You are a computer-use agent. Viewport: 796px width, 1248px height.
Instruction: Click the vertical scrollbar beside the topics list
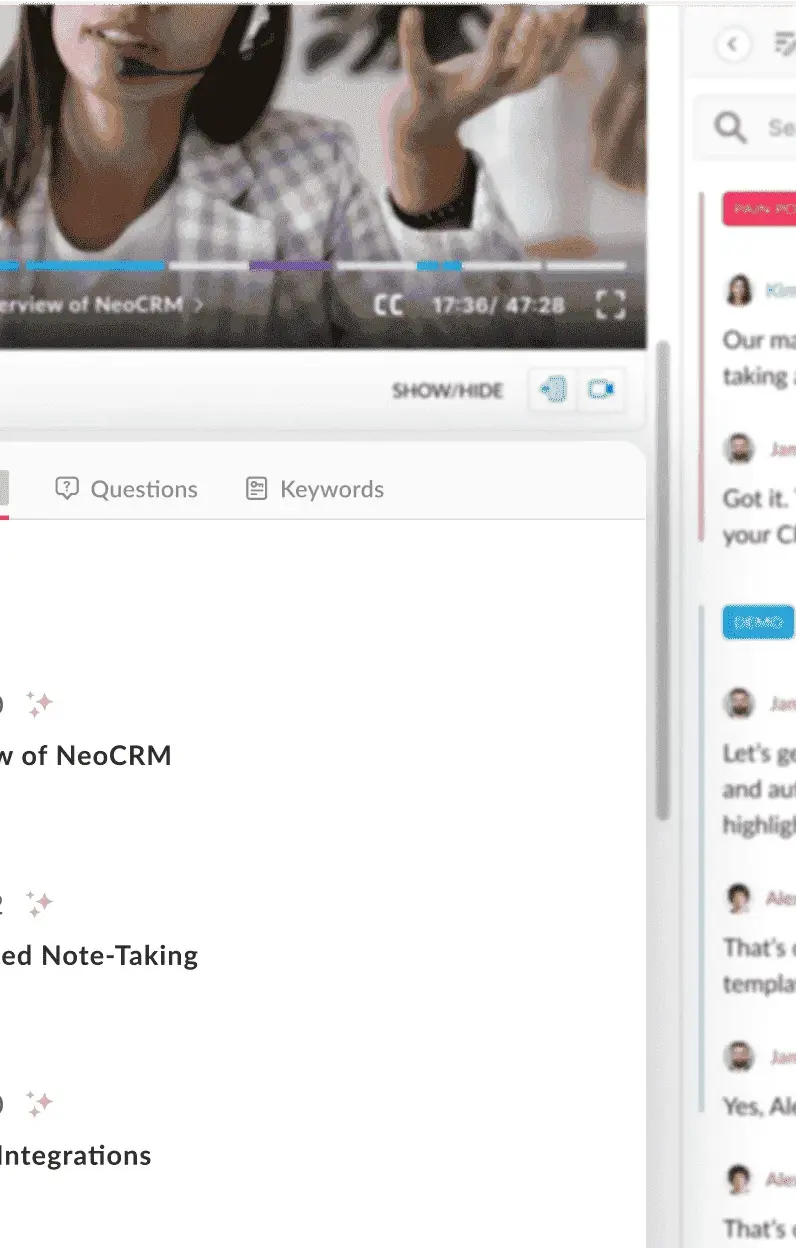pos(662,580)
